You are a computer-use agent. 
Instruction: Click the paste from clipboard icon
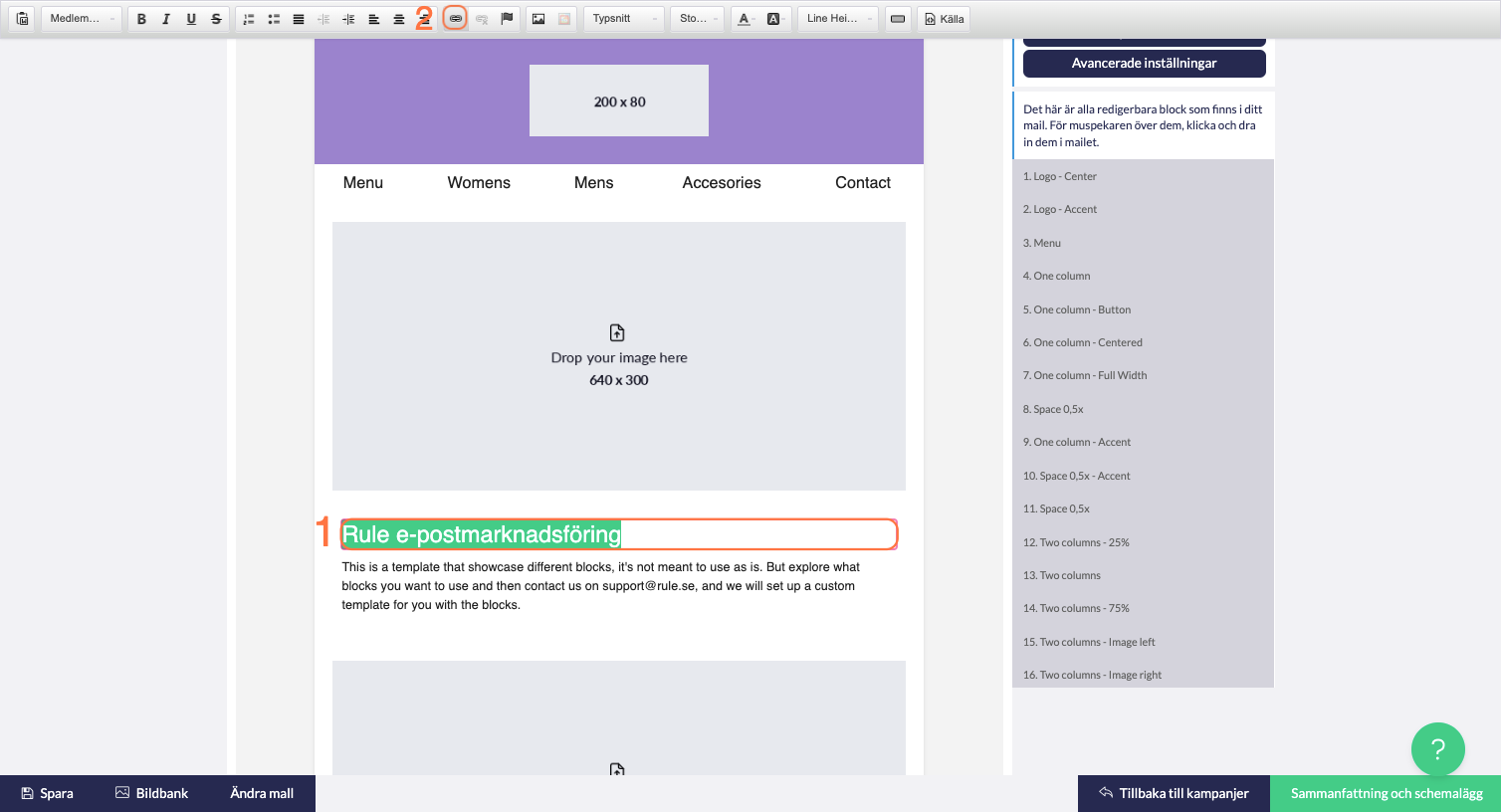pos(23,19)
